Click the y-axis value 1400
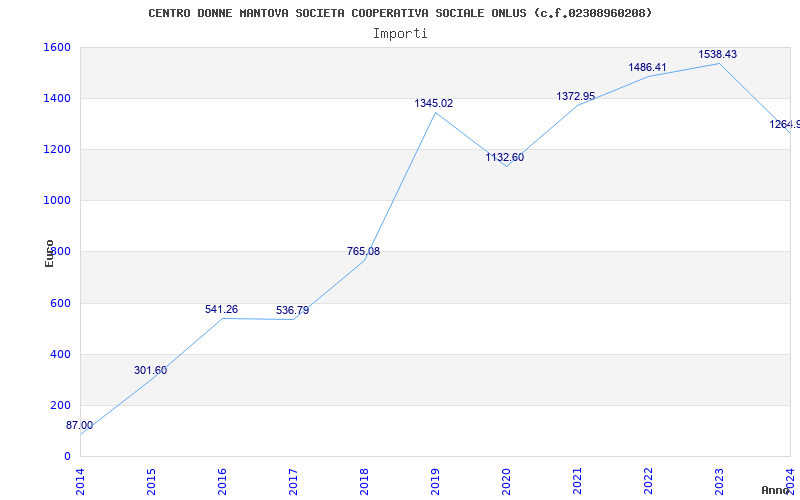The image size is (800, 500). 57,98
